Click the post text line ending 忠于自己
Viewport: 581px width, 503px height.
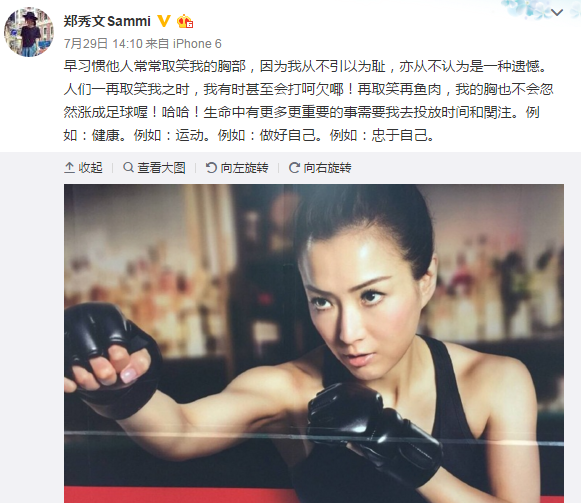249,135
